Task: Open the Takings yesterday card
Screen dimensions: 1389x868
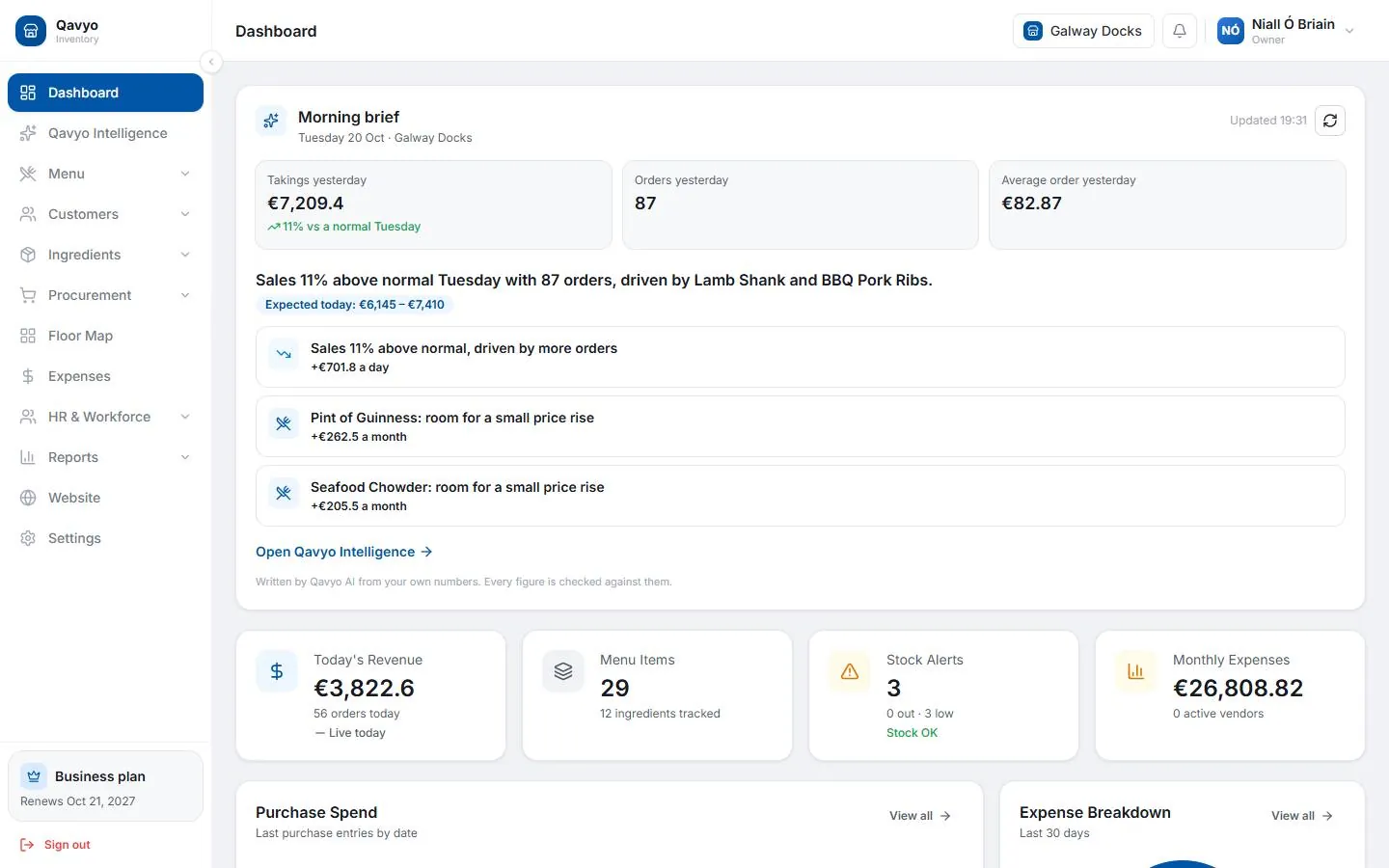Action: click(x=433, y=204)
